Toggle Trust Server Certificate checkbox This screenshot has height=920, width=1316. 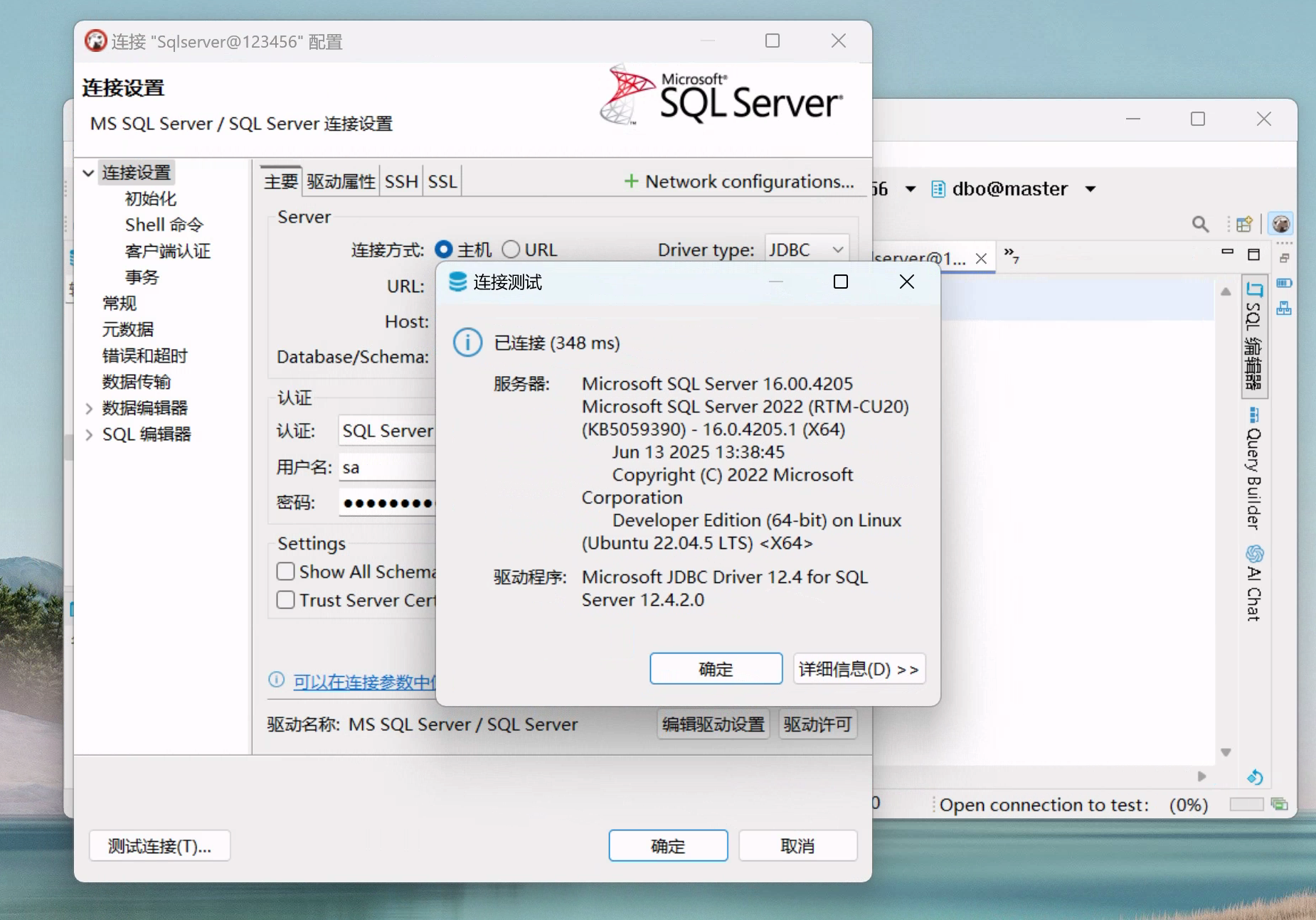pyautogui.click(x=286, y=599)
